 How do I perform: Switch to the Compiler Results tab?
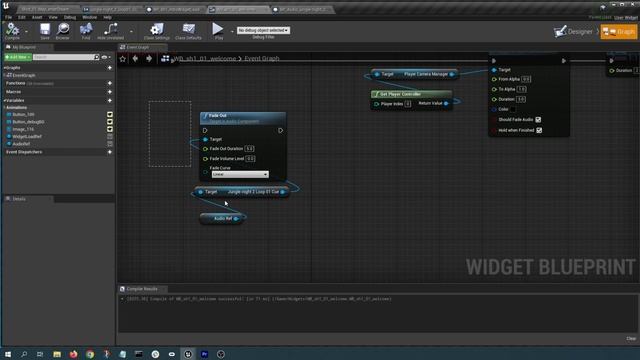tap(142, 289)
